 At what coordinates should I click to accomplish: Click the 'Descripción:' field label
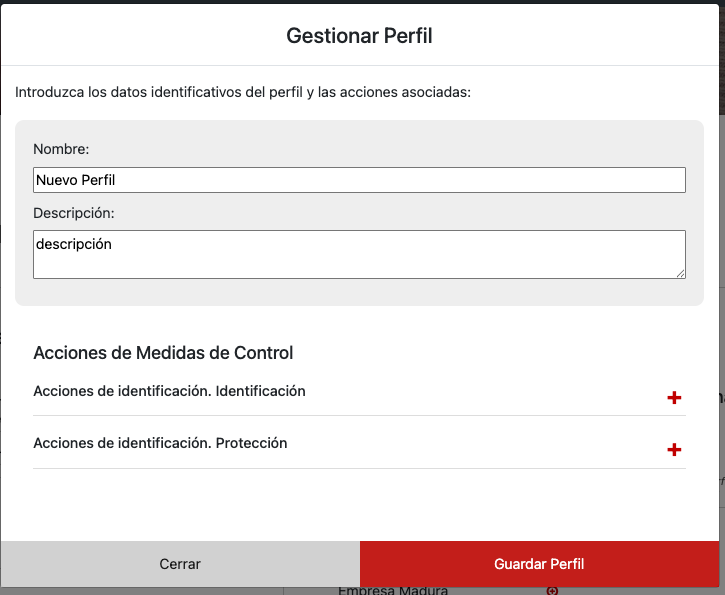pos(74,213)
